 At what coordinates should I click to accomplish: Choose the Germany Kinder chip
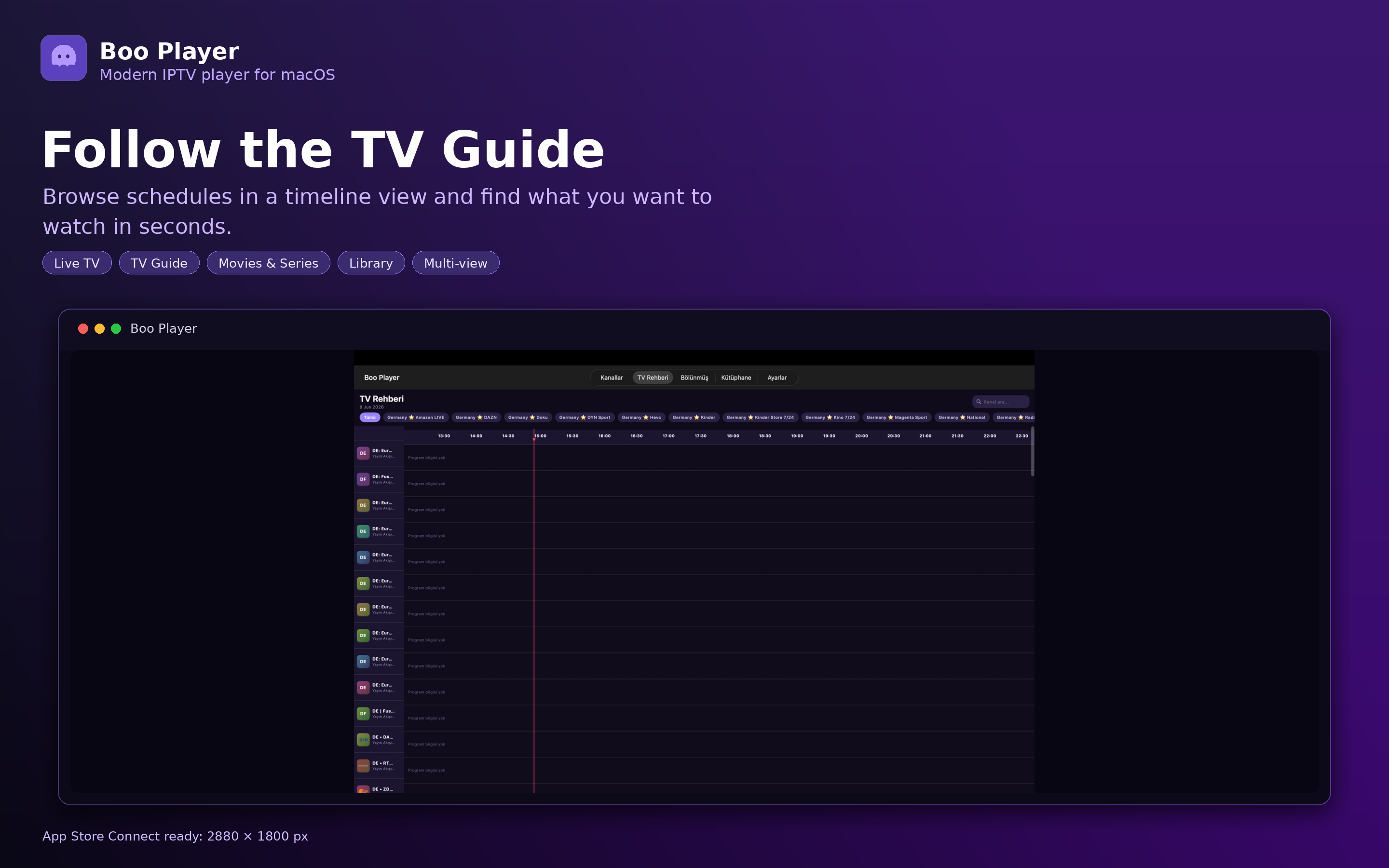pyautogui.click(x=694, y=417)
